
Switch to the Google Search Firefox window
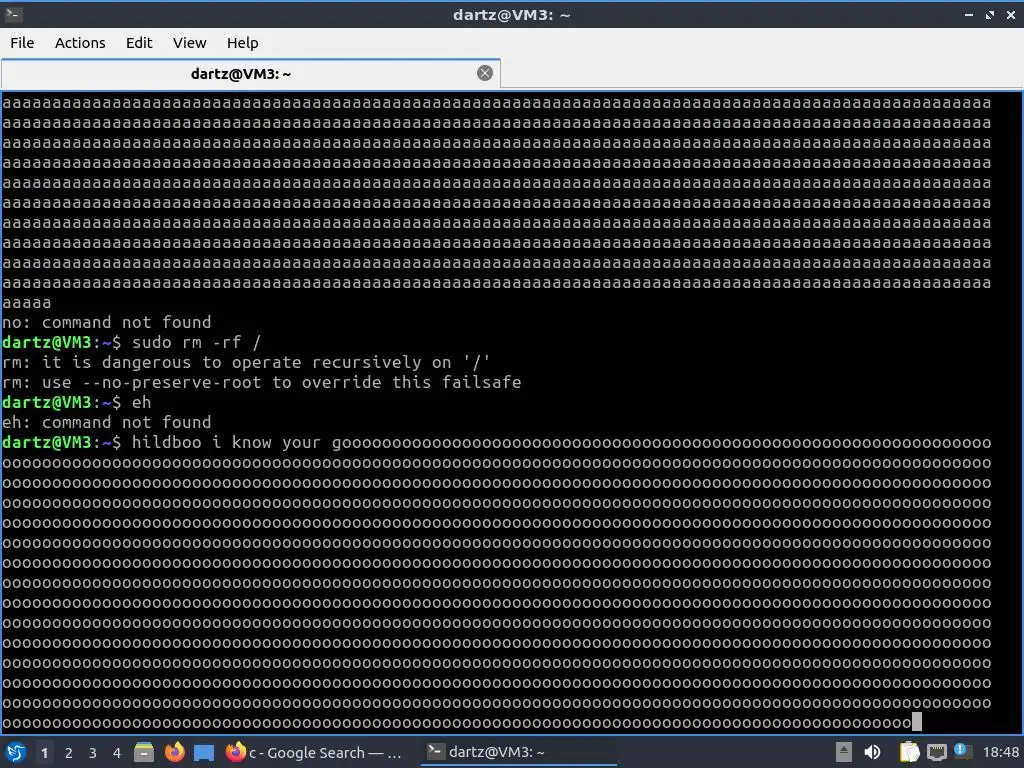pos(313,752)
